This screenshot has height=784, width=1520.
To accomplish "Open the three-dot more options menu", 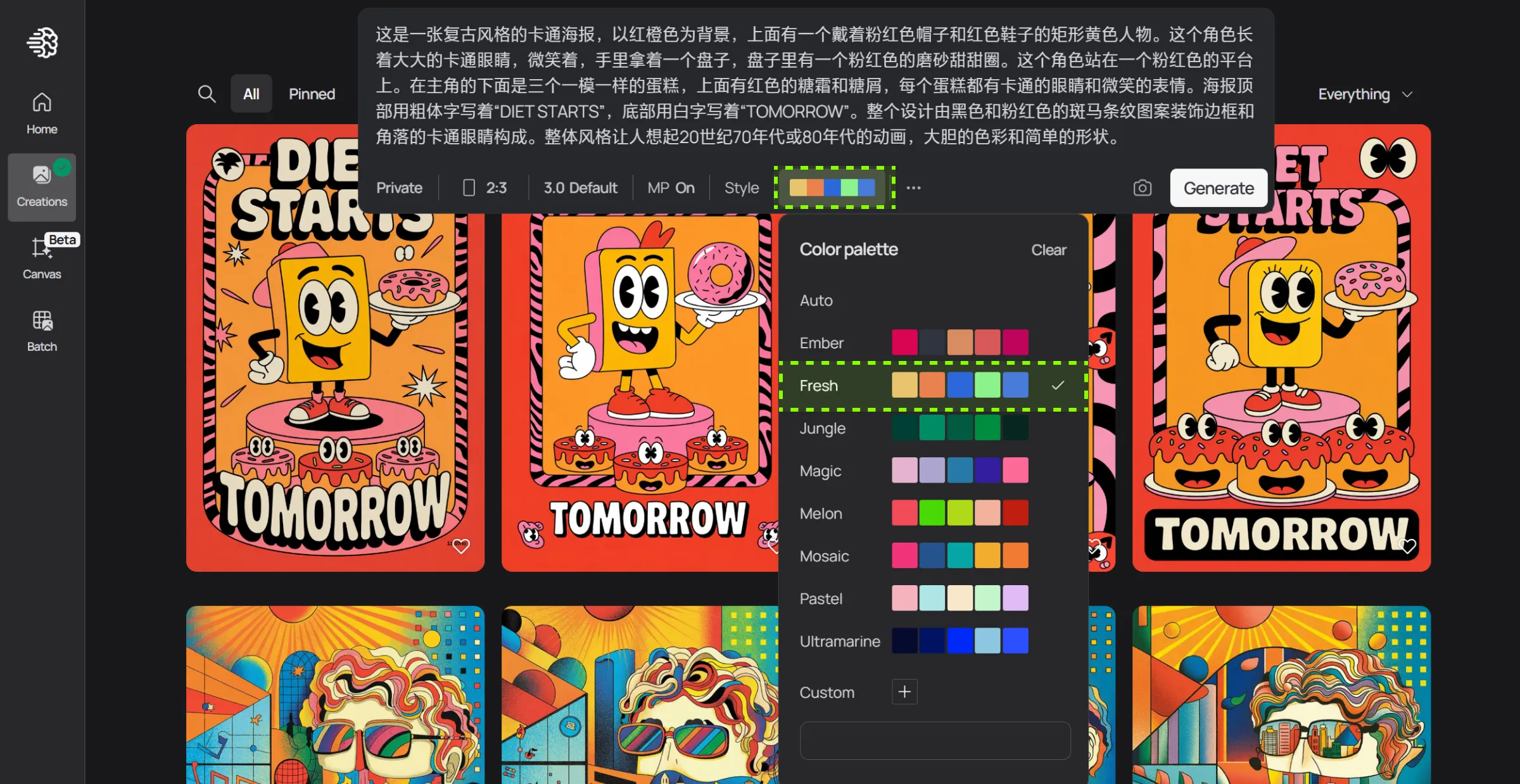I will click(913, 188).
